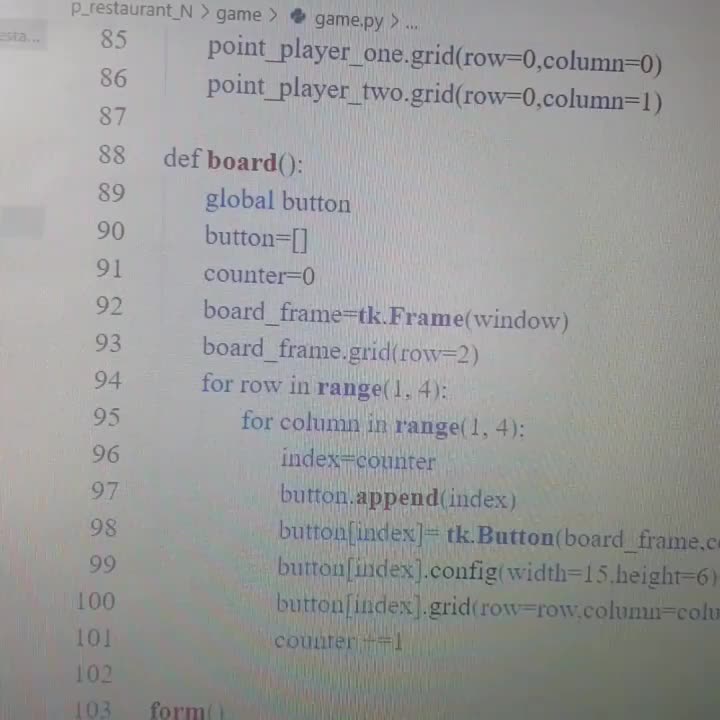Image resolution: width=720 pixels, height=720 pixels.
Task: Click on '.config(width=15,height=6)' code
Action: 571,573
